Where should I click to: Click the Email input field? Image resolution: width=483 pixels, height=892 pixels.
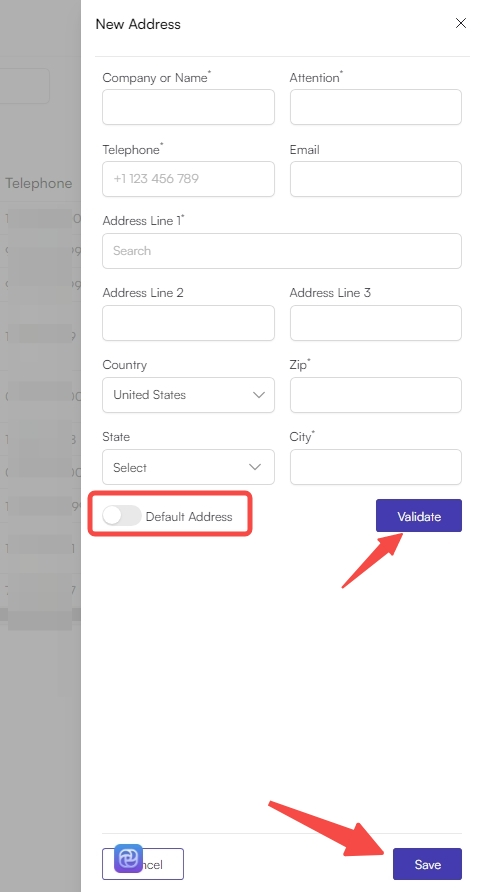tap(375, 179)
